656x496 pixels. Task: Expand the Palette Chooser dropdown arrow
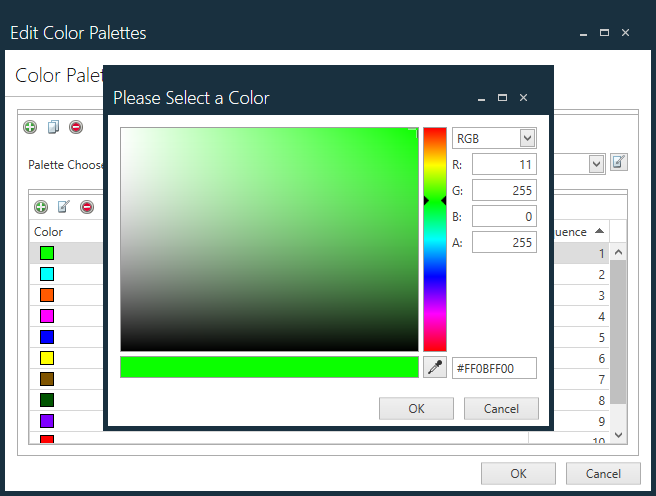[596, 163]
